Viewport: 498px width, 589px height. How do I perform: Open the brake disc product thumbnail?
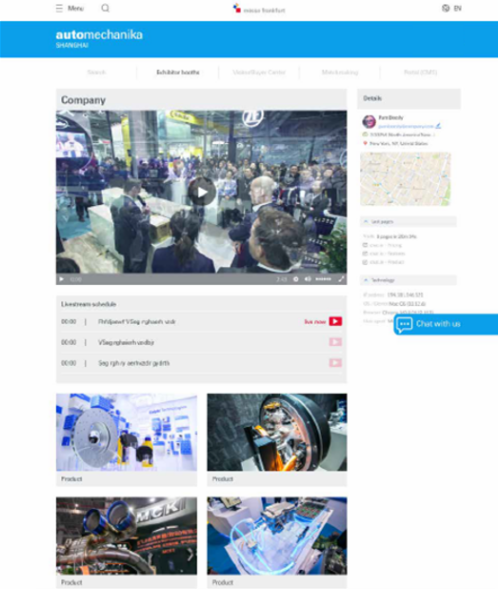(127, 432)
